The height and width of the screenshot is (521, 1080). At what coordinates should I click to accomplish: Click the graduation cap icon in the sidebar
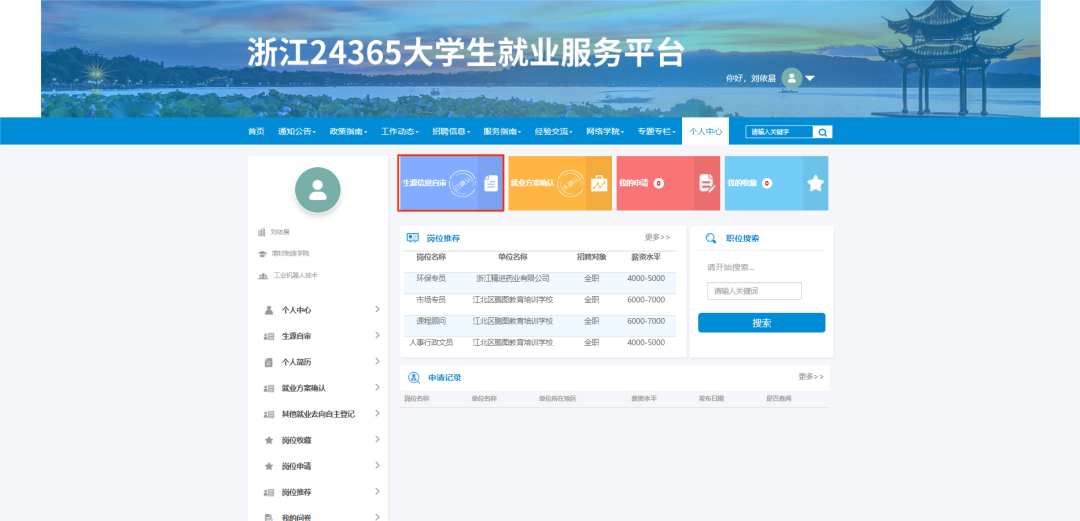tap(262, 254)
